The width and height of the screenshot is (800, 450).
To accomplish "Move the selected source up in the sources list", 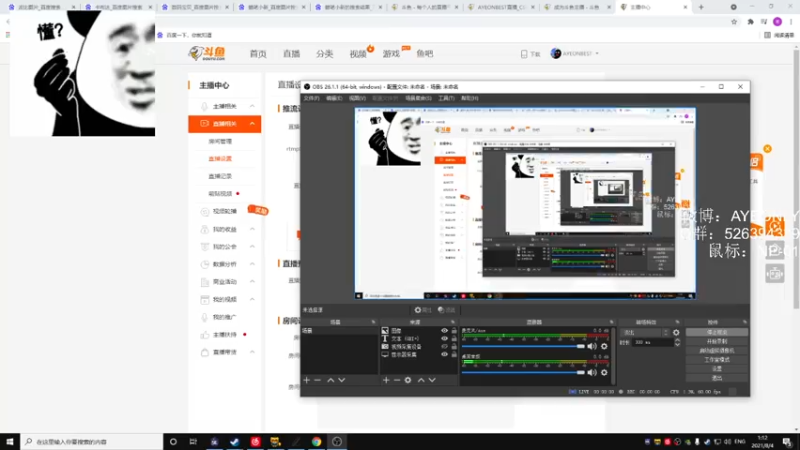I will click(421, 380).
